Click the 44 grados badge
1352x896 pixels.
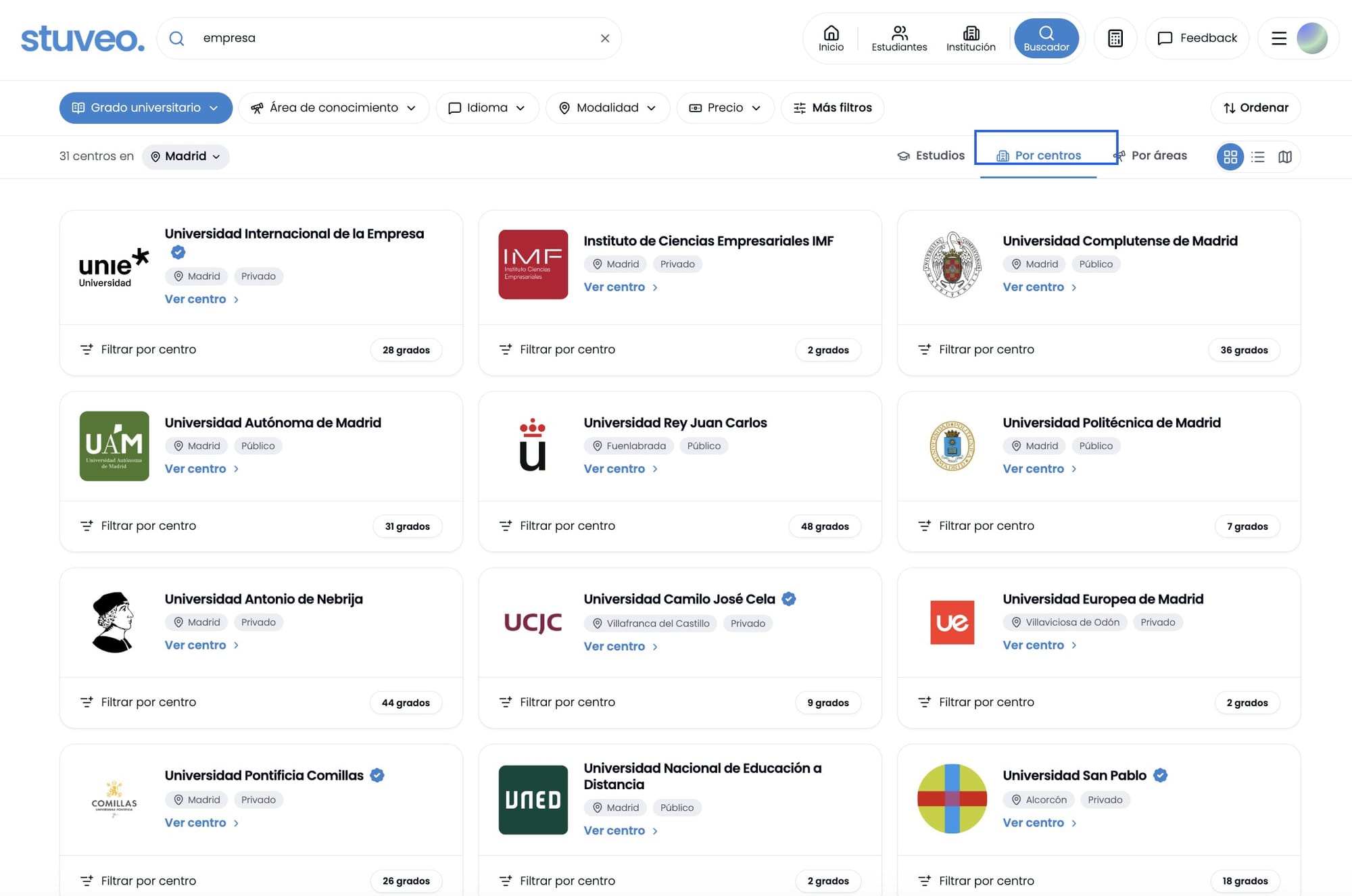(x=406, y=703)
